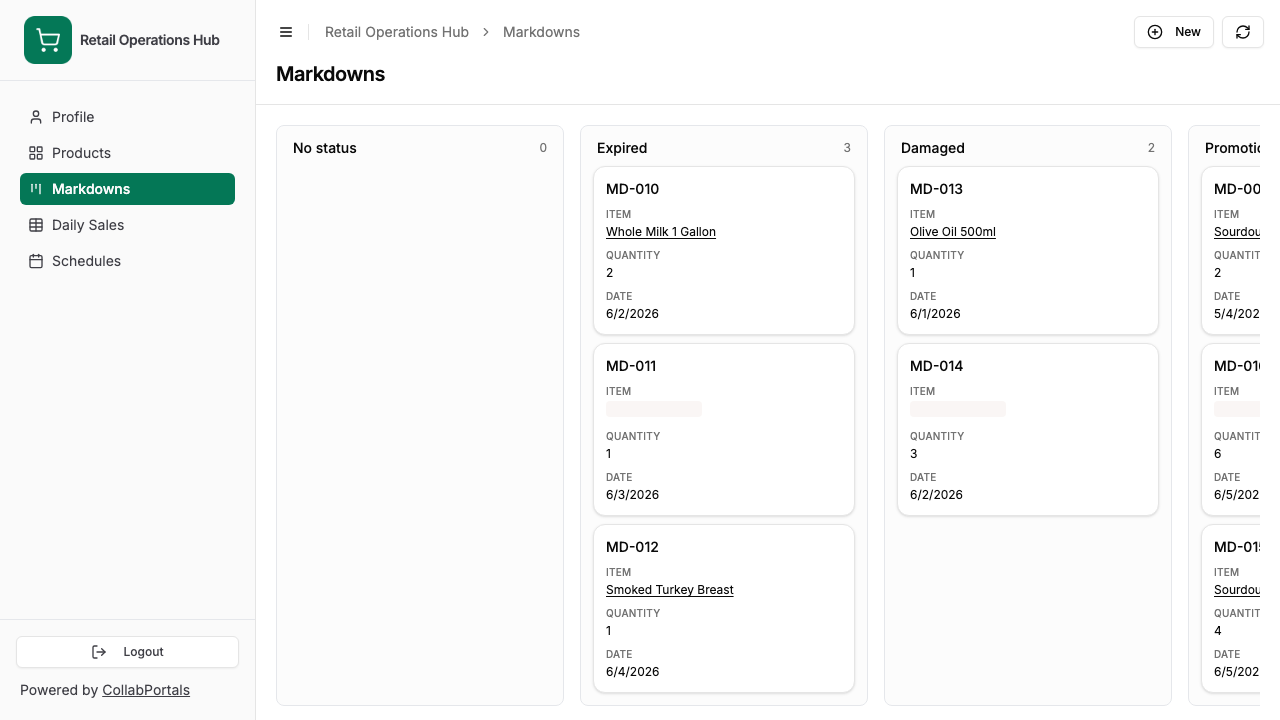
Task: Click the Markdowns kanban icon
Action: [36, 189]
